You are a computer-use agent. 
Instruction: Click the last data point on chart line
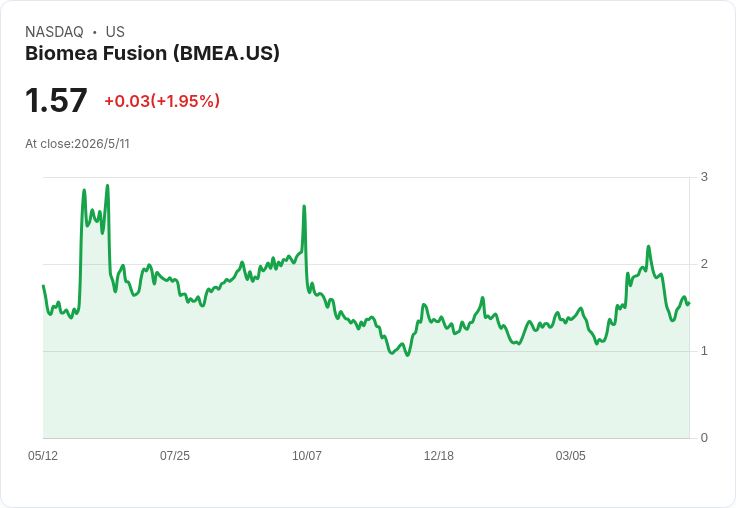click(689, 304)
